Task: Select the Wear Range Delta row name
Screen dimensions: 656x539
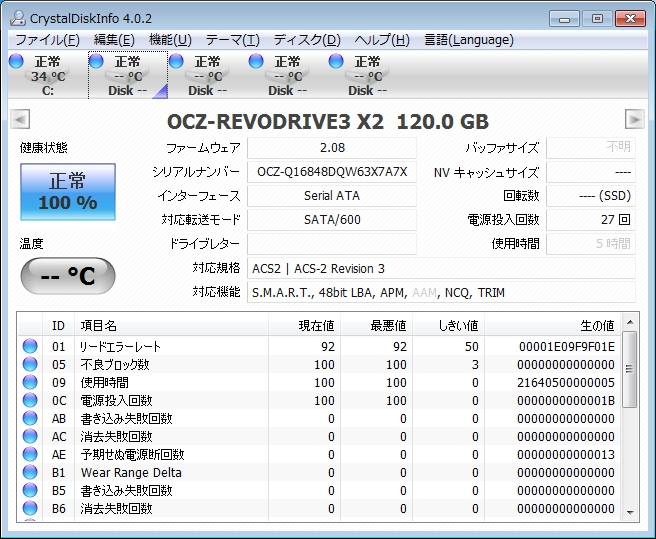Action: [131, 472]
